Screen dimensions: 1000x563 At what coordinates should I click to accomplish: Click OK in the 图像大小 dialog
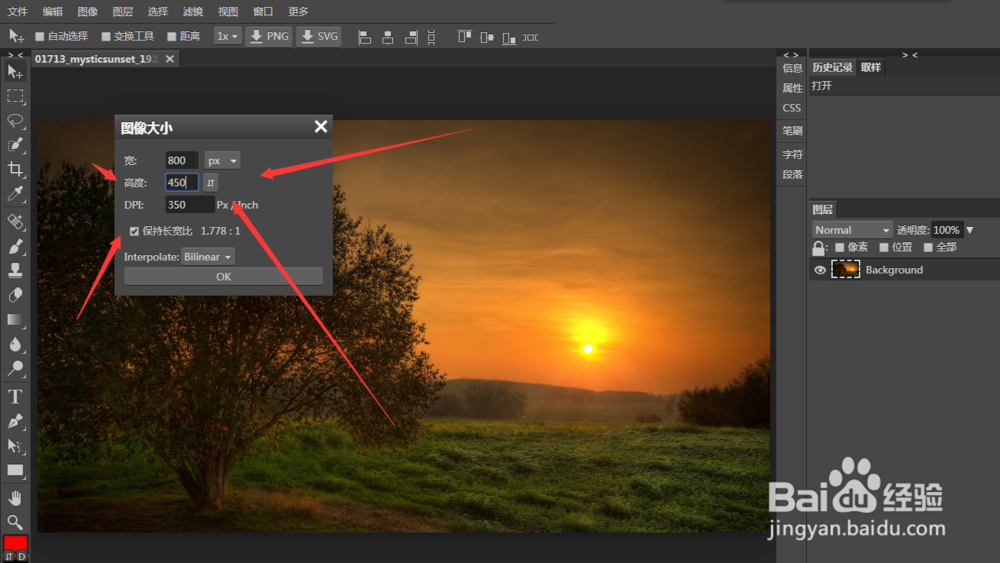coord(223,277)
